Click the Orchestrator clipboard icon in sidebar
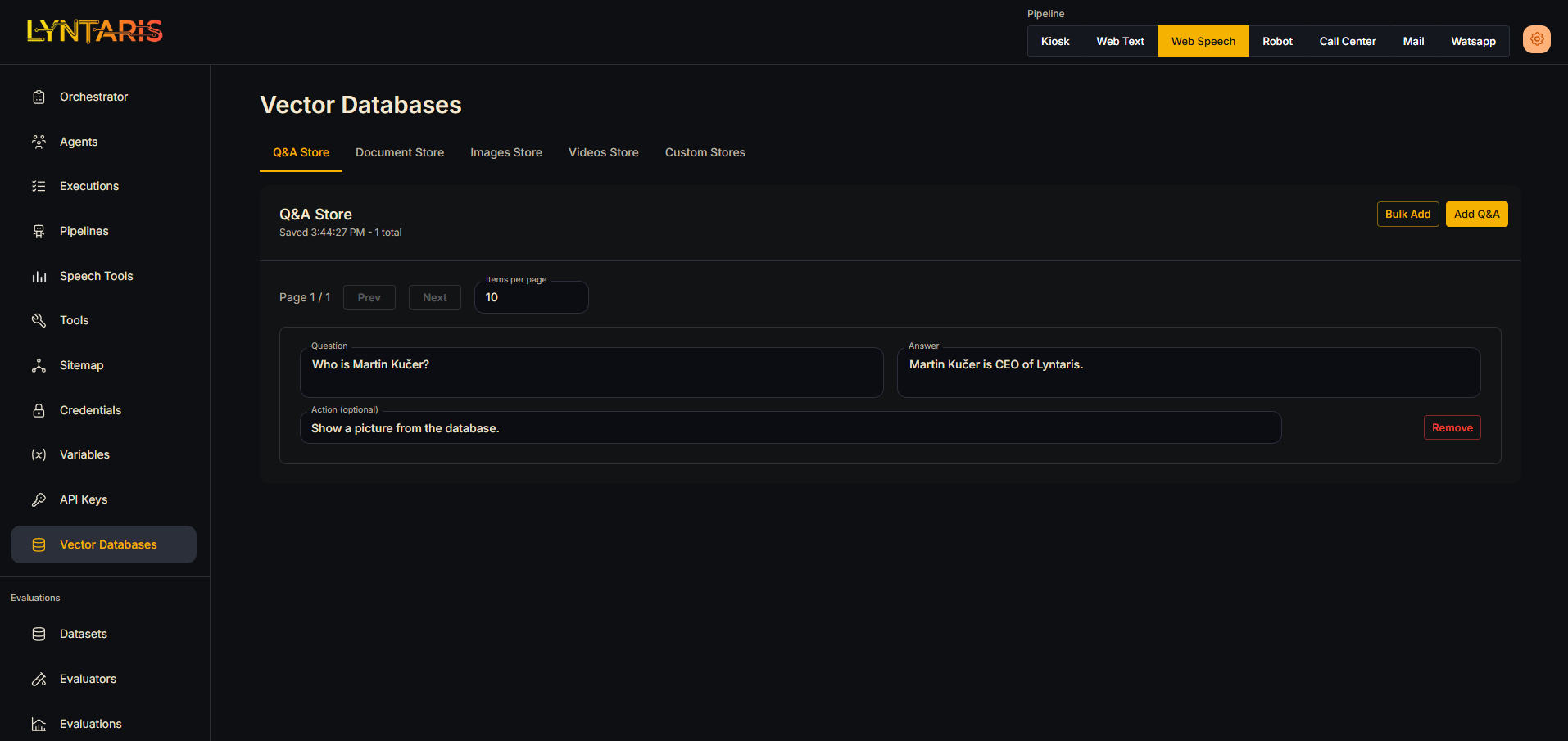This screenshot has height=741, width=1568. point(39,97)
